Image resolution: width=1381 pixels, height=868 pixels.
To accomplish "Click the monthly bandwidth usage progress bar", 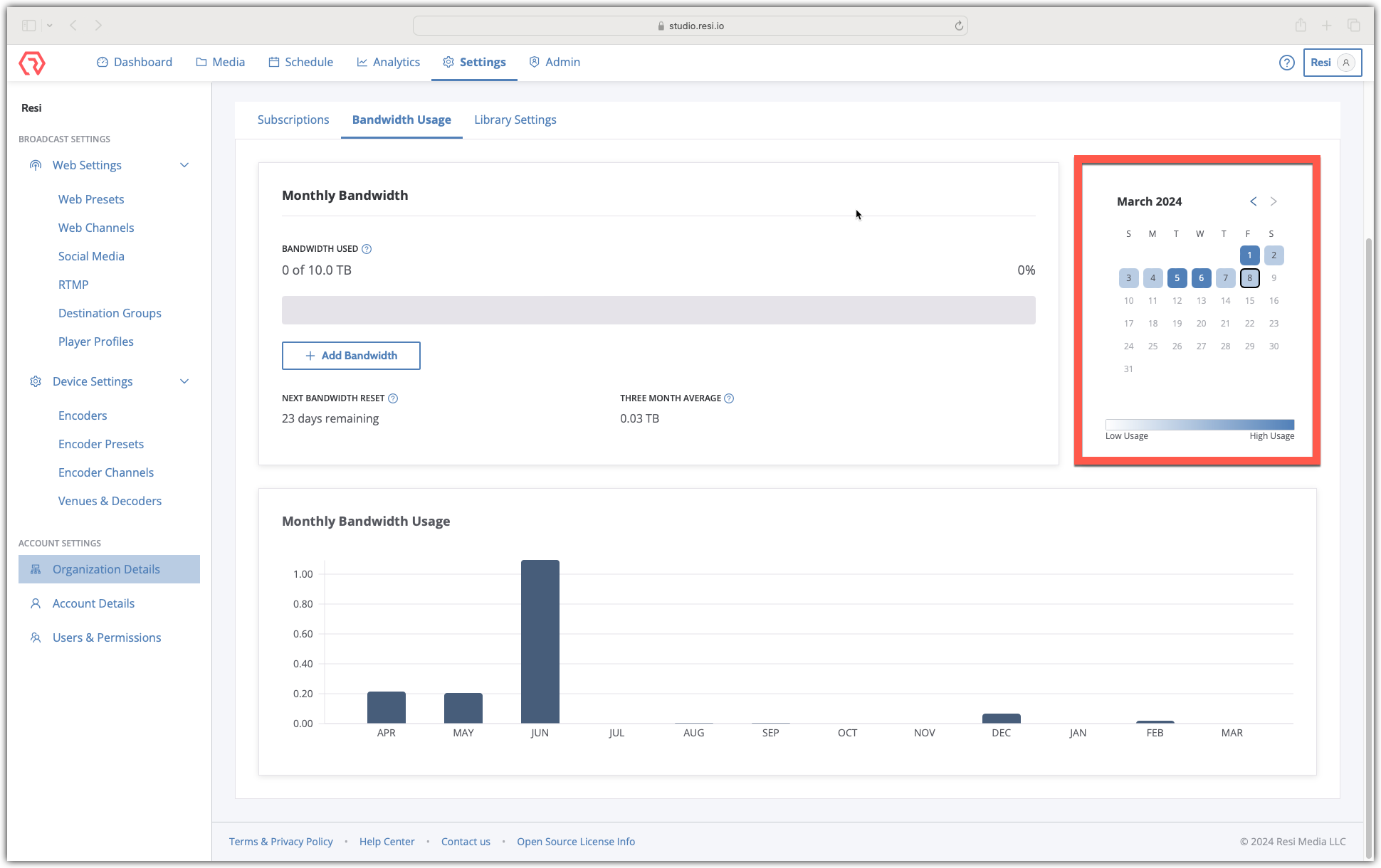I will tap(658, 310).
